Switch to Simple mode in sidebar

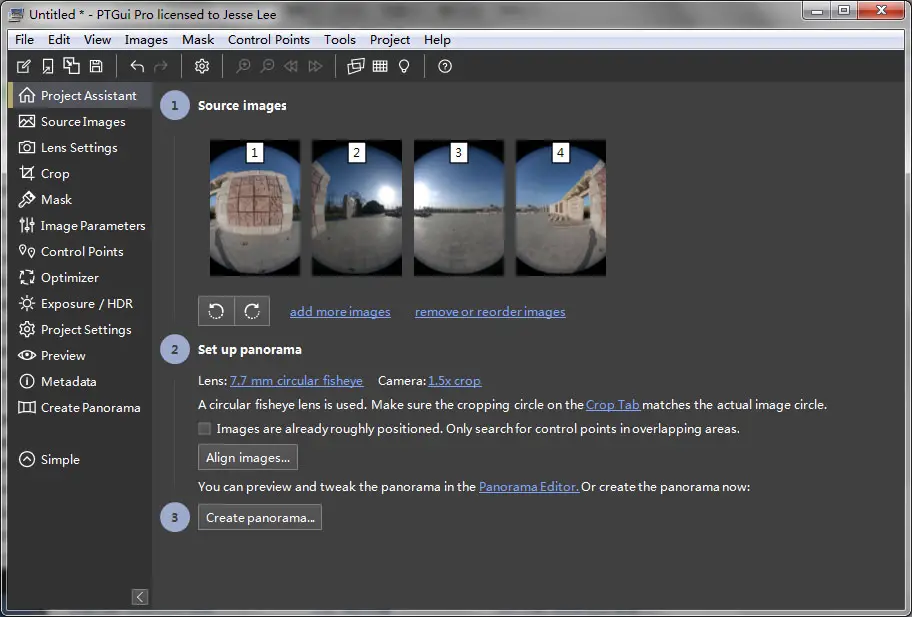tap(59, 459)
